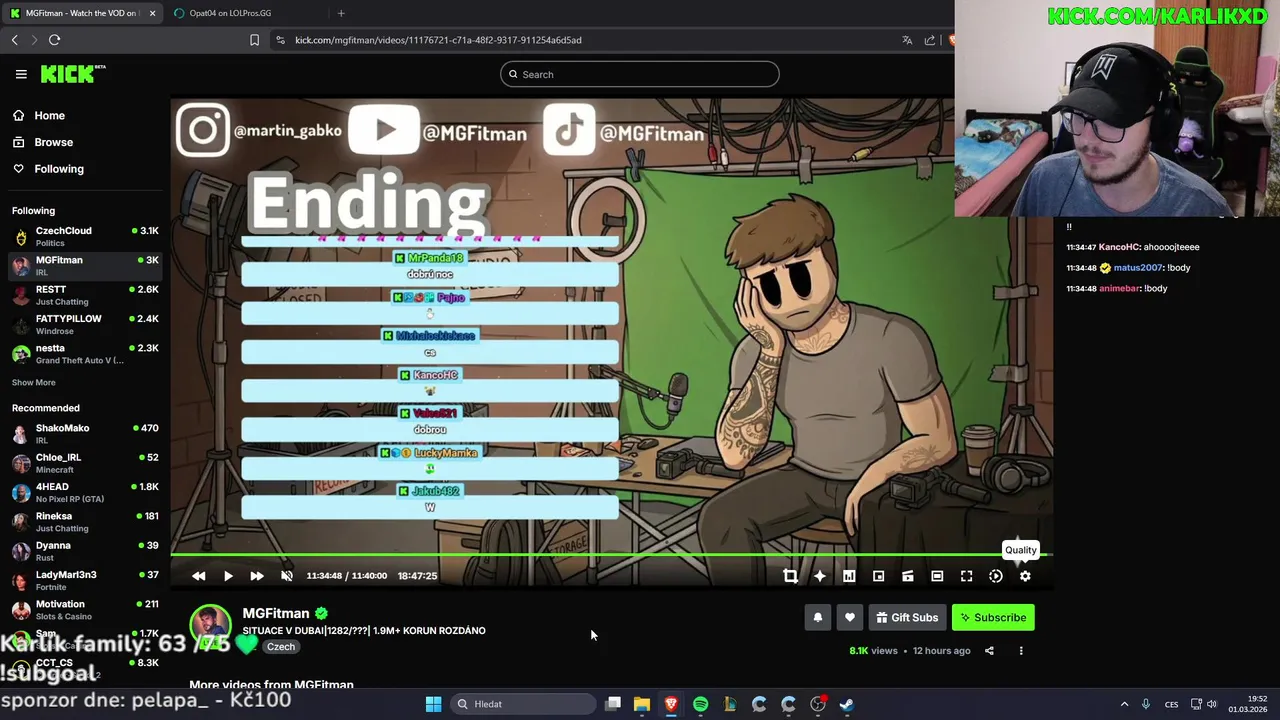Open recommended channel Dyanna
The width and height of the screenshot is (1280, 720).
click(85, 551)
